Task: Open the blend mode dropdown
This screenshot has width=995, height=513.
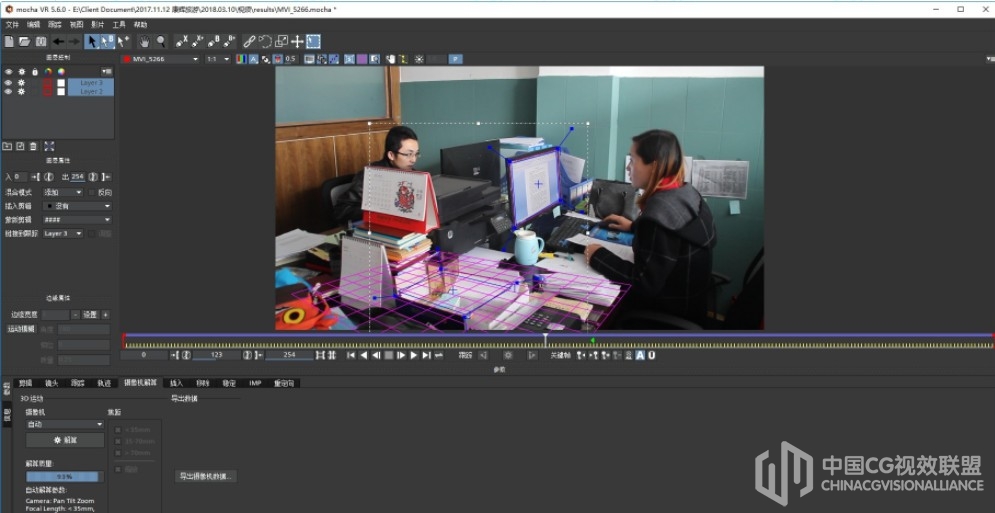Action: pos(63,192)
